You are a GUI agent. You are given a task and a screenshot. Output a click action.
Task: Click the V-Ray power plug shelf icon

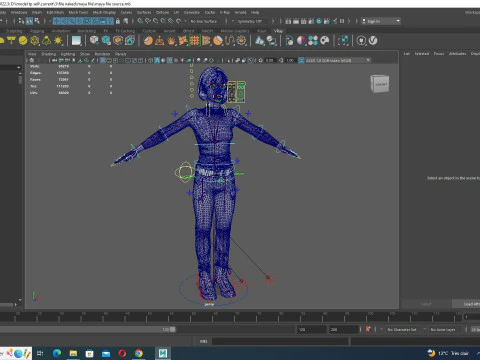(361, 41)
